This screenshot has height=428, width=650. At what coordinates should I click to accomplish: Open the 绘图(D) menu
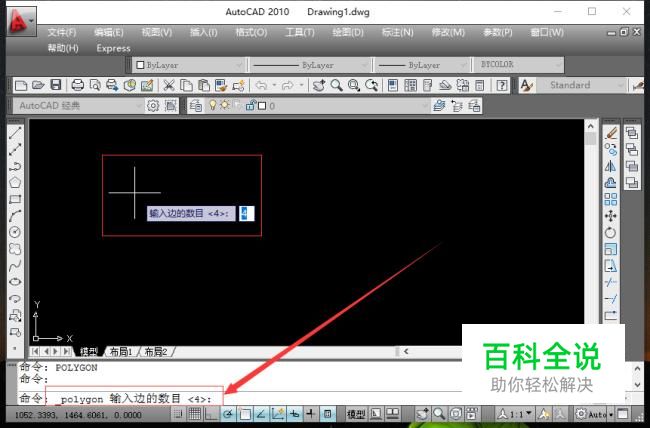pyautogui.click(x=348, y=32)
